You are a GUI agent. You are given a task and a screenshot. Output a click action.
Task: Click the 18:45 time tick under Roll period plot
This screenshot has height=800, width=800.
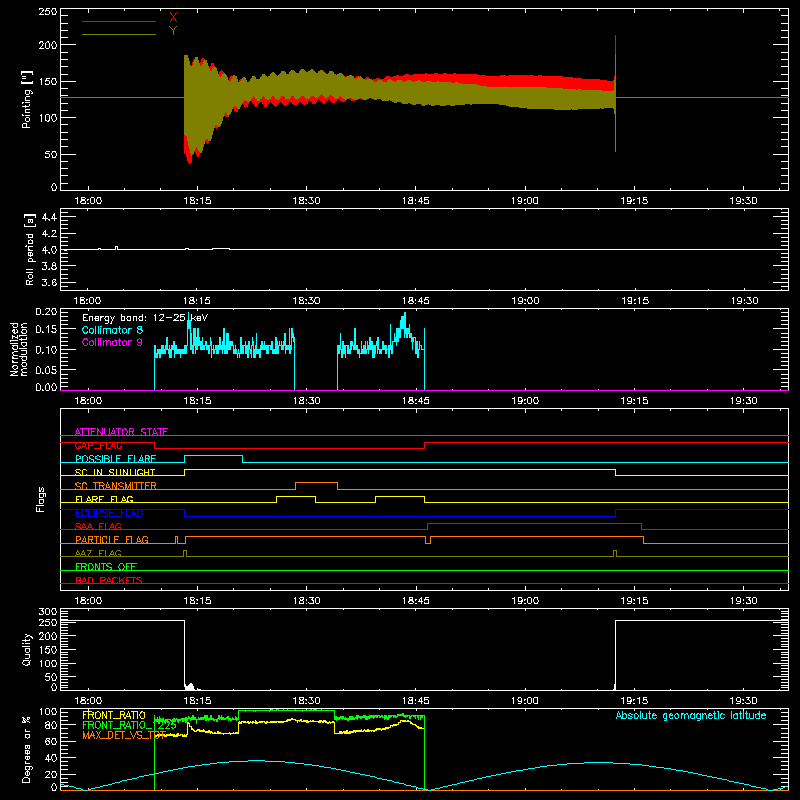[x=416, y=301]
